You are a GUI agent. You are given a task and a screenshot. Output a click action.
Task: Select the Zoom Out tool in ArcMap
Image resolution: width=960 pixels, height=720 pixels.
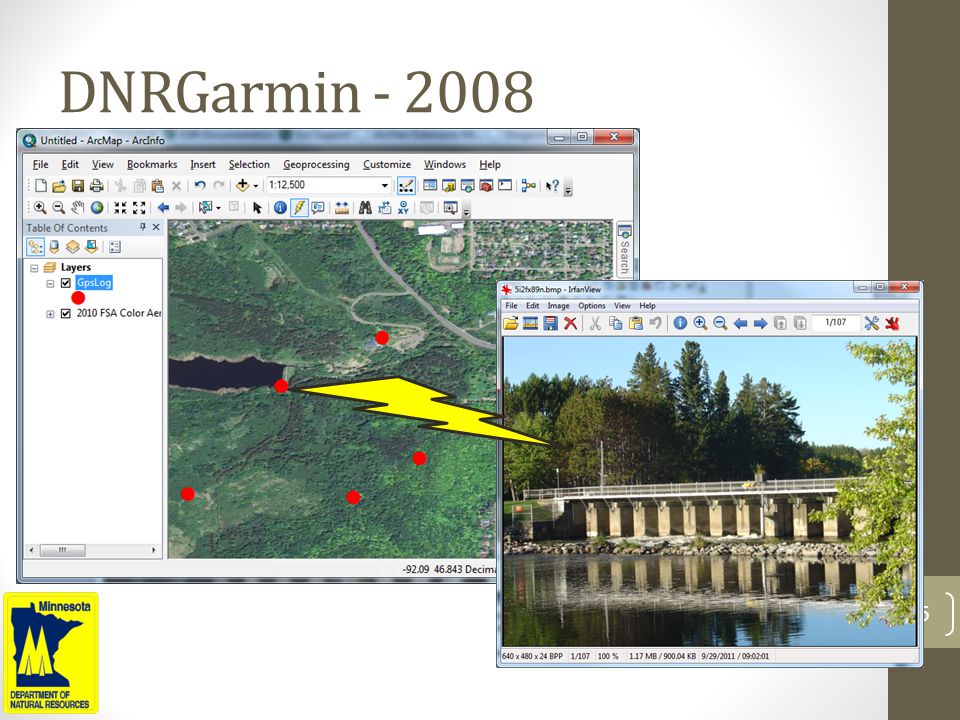click(59, 208)
